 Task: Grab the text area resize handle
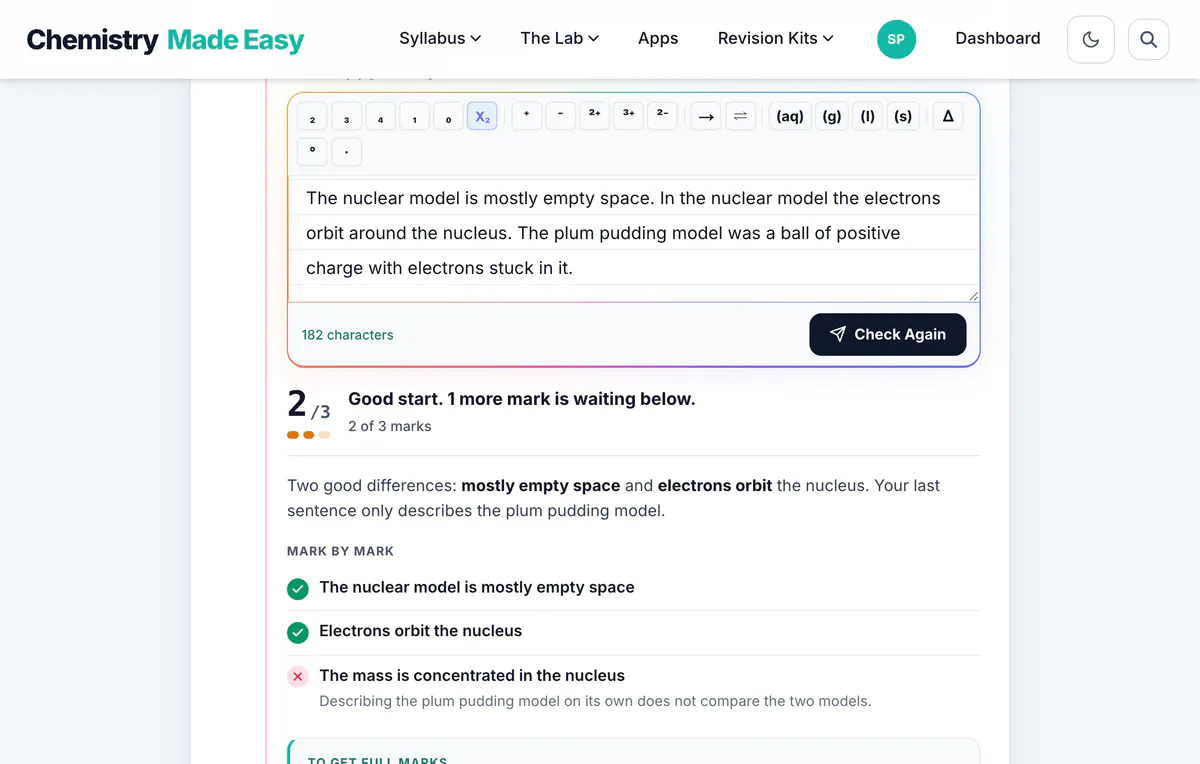973,295
